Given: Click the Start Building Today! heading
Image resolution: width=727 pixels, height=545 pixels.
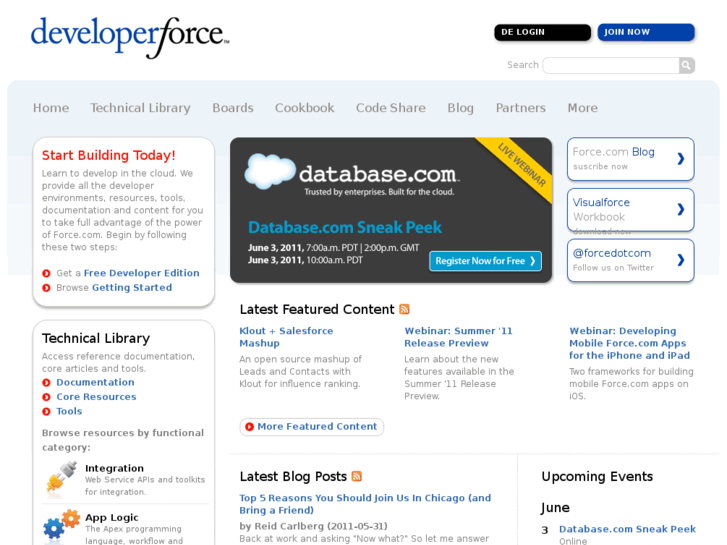Looking at the screenshot, I should tap(108, 155).
